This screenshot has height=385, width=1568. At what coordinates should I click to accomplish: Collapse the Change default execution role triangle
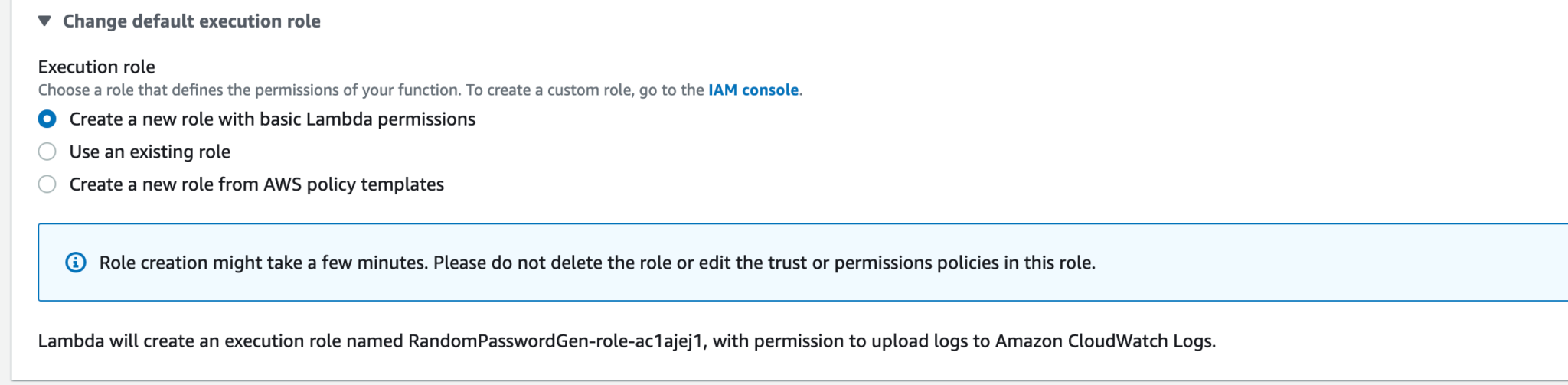coord(44,21)
